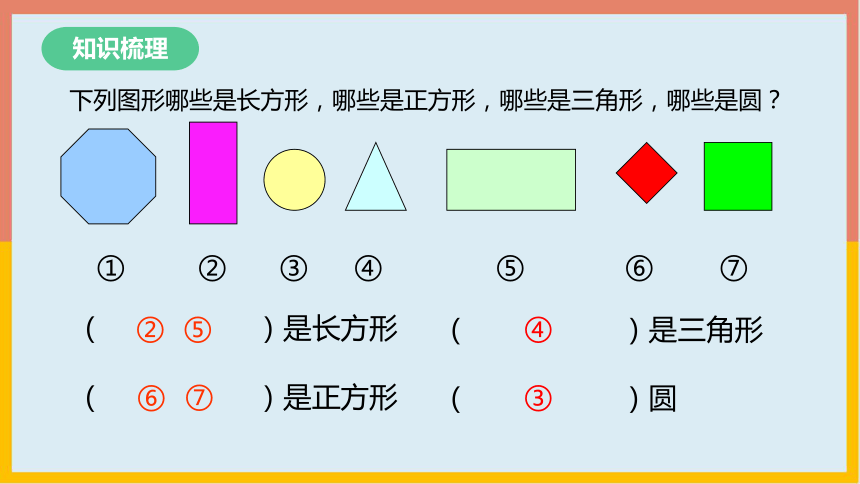Screen dimensions: 860x484
Task: Click the red ⑥ answer for 正方形
Action: tap(151, 398)
